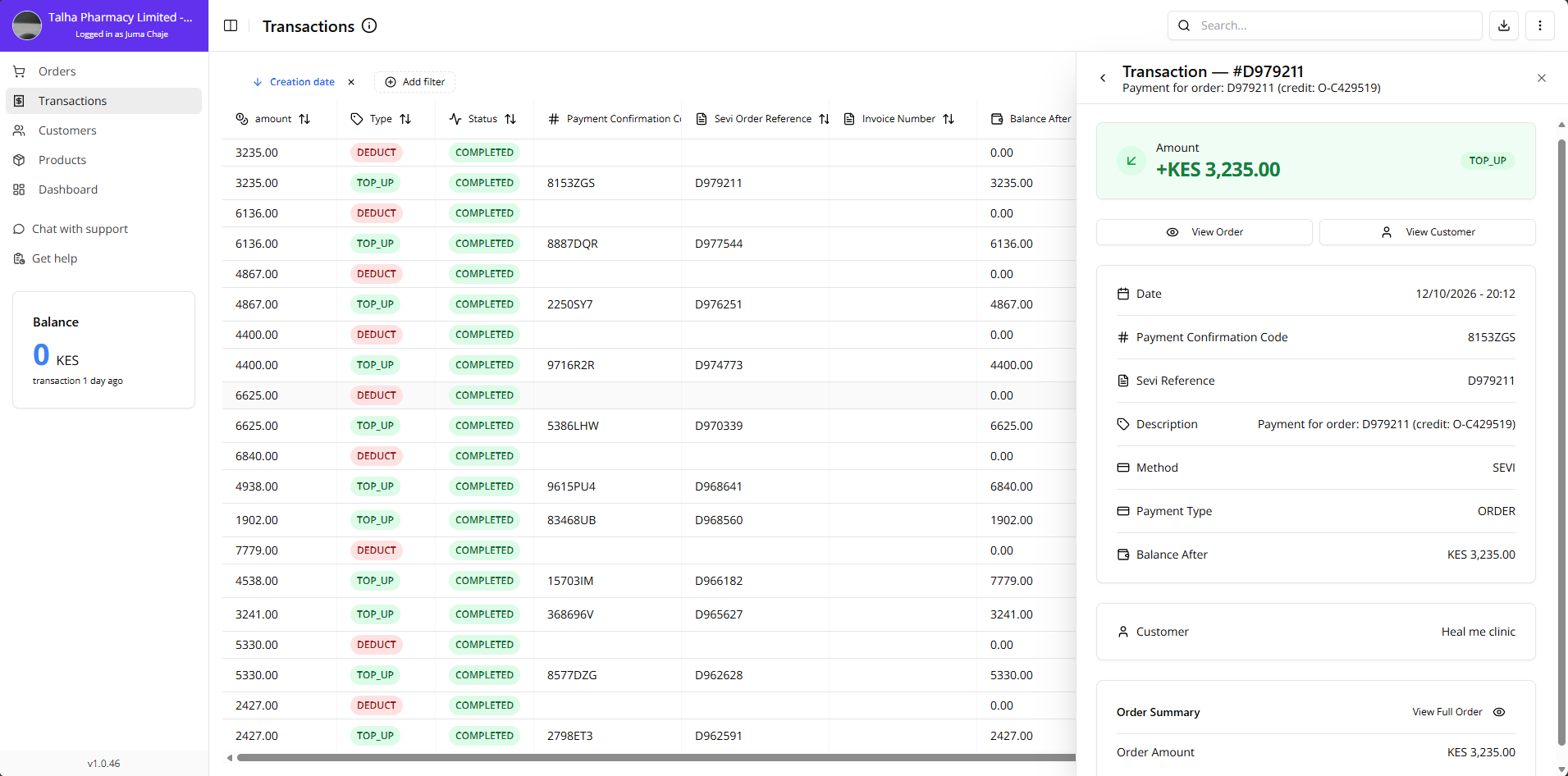Screen dimensions: 1568x776
Task: Click View Order button
Action: pyautogui.click(x=1205, y=232)
